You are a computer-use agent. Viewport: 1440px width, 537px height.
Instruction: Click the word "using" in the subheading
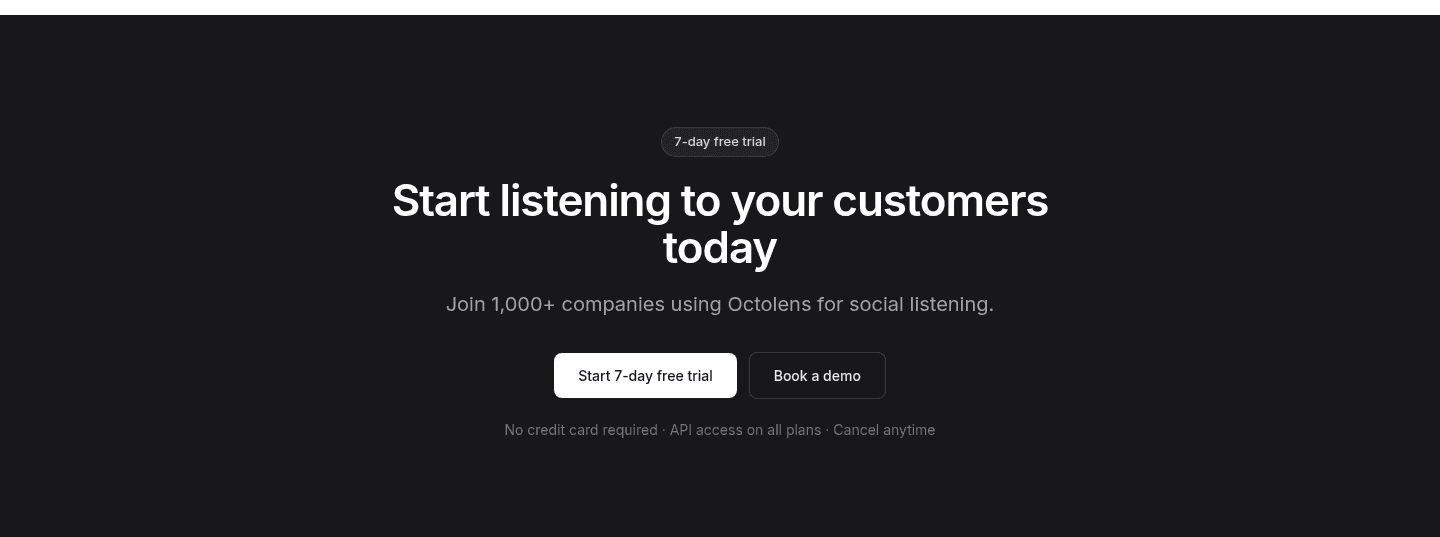pos(696,305)
